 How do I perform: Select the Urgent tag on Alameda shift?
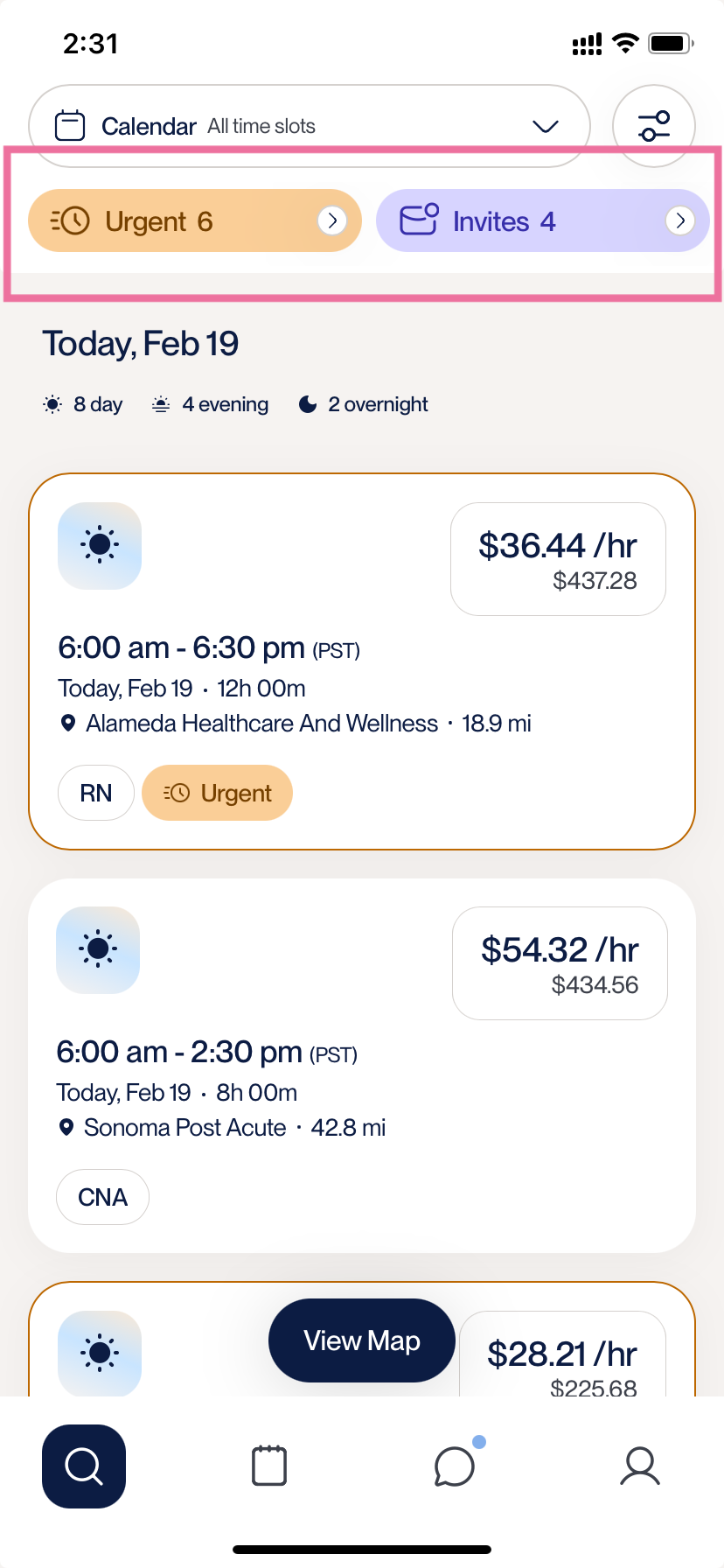pos(217,793)
